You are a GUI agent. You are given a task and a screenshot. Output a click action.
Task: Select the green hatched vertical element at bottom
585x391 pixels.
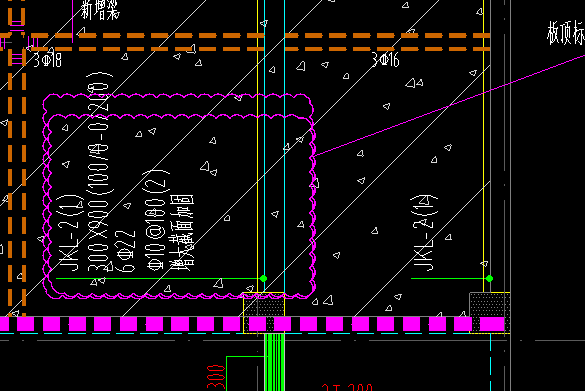coord(274,362)
